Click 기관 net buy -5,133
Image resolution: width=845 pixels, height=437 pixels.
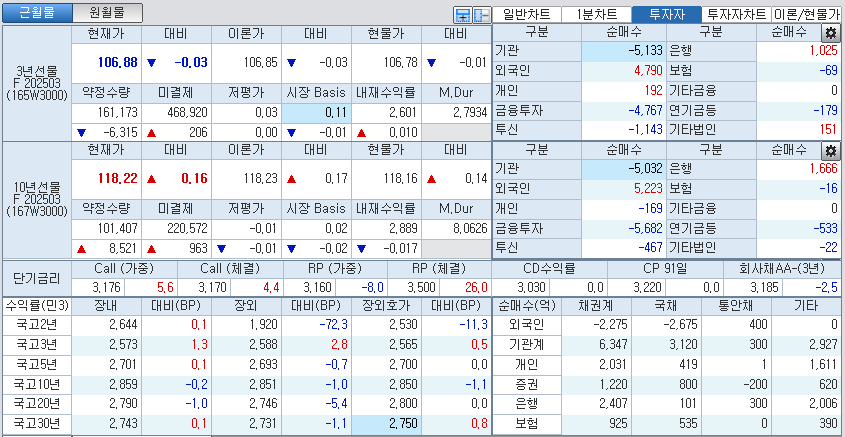point(645,51)
